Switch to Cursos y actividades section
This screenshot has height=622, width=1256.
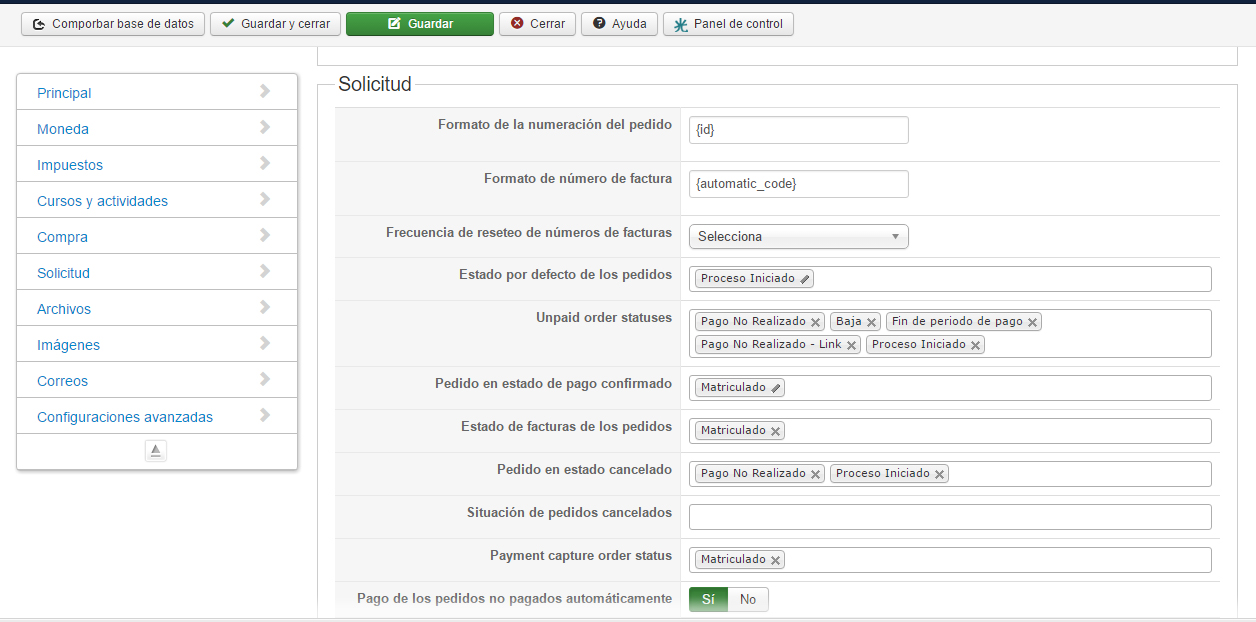pos(102,201)
